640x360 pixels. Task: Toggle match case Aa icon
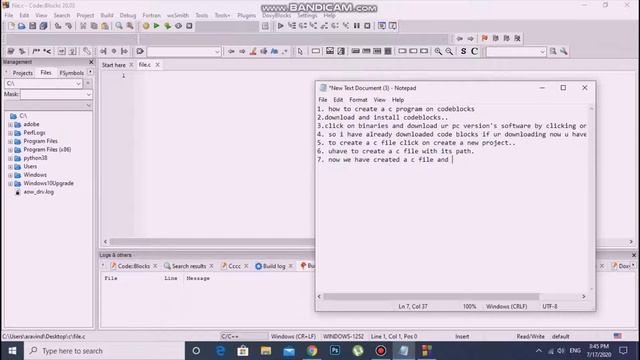tap(274, 51)
